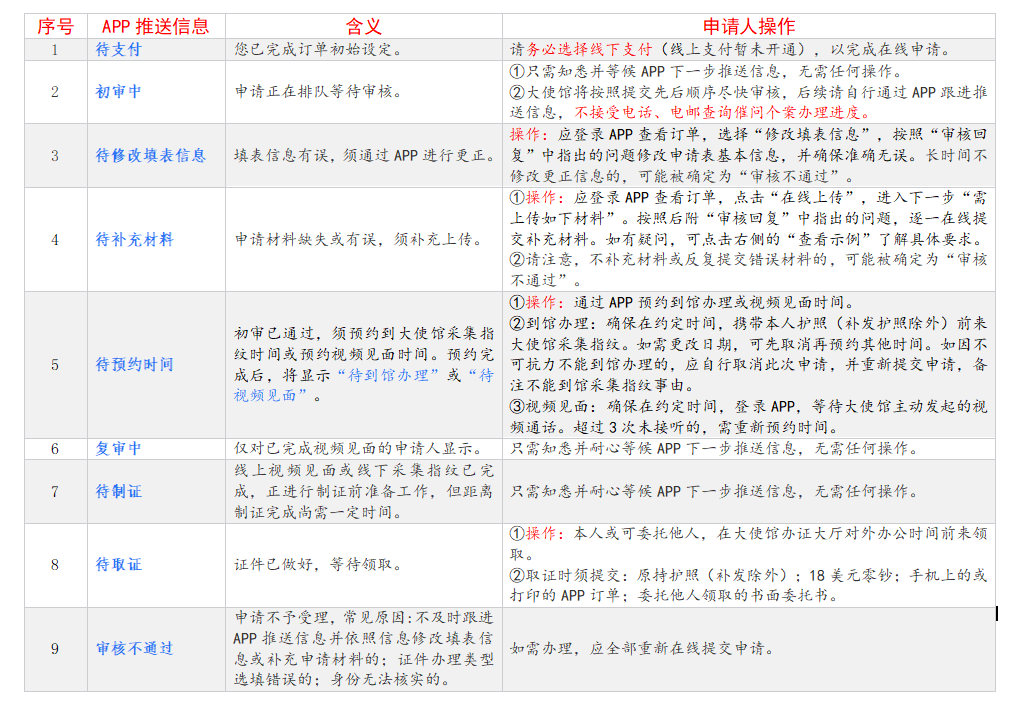Click the header cell "序号"
The width and height of the screenshot is (1021, 706).
55,26
